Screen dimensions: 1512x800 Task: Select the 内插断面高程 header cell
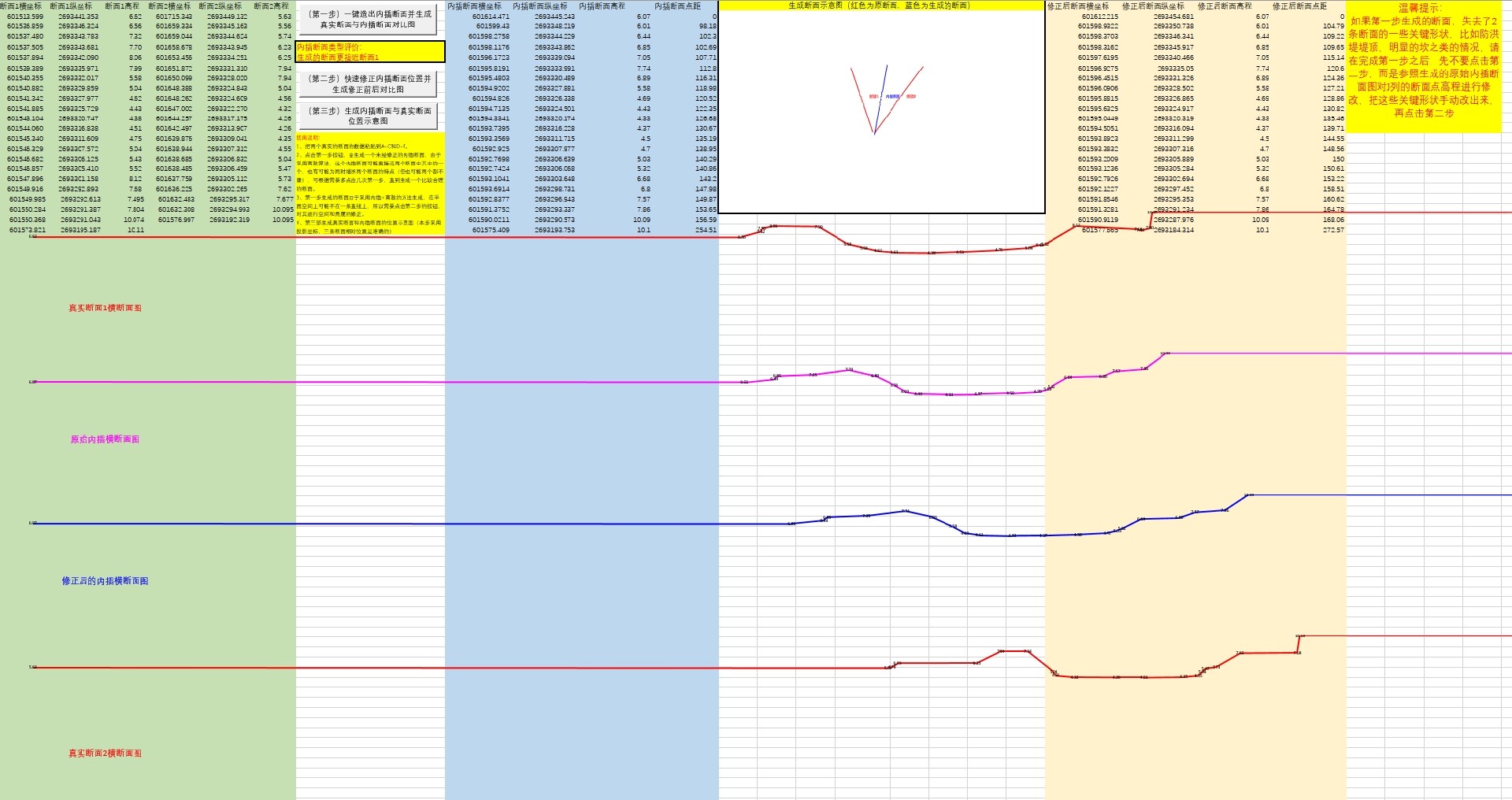click(602, 6)
